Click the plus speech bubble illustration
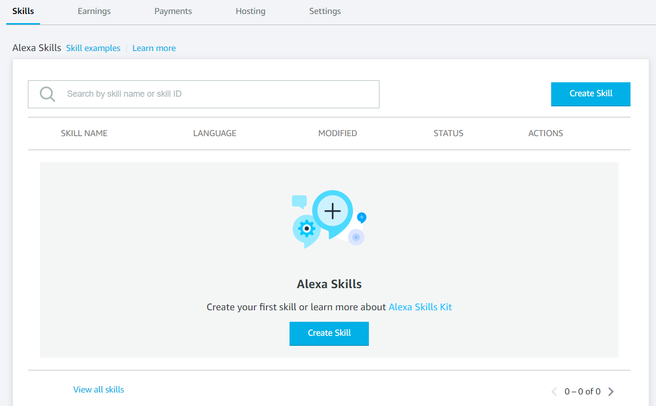This screenshot has height=406, width=656. pos(333,214)
